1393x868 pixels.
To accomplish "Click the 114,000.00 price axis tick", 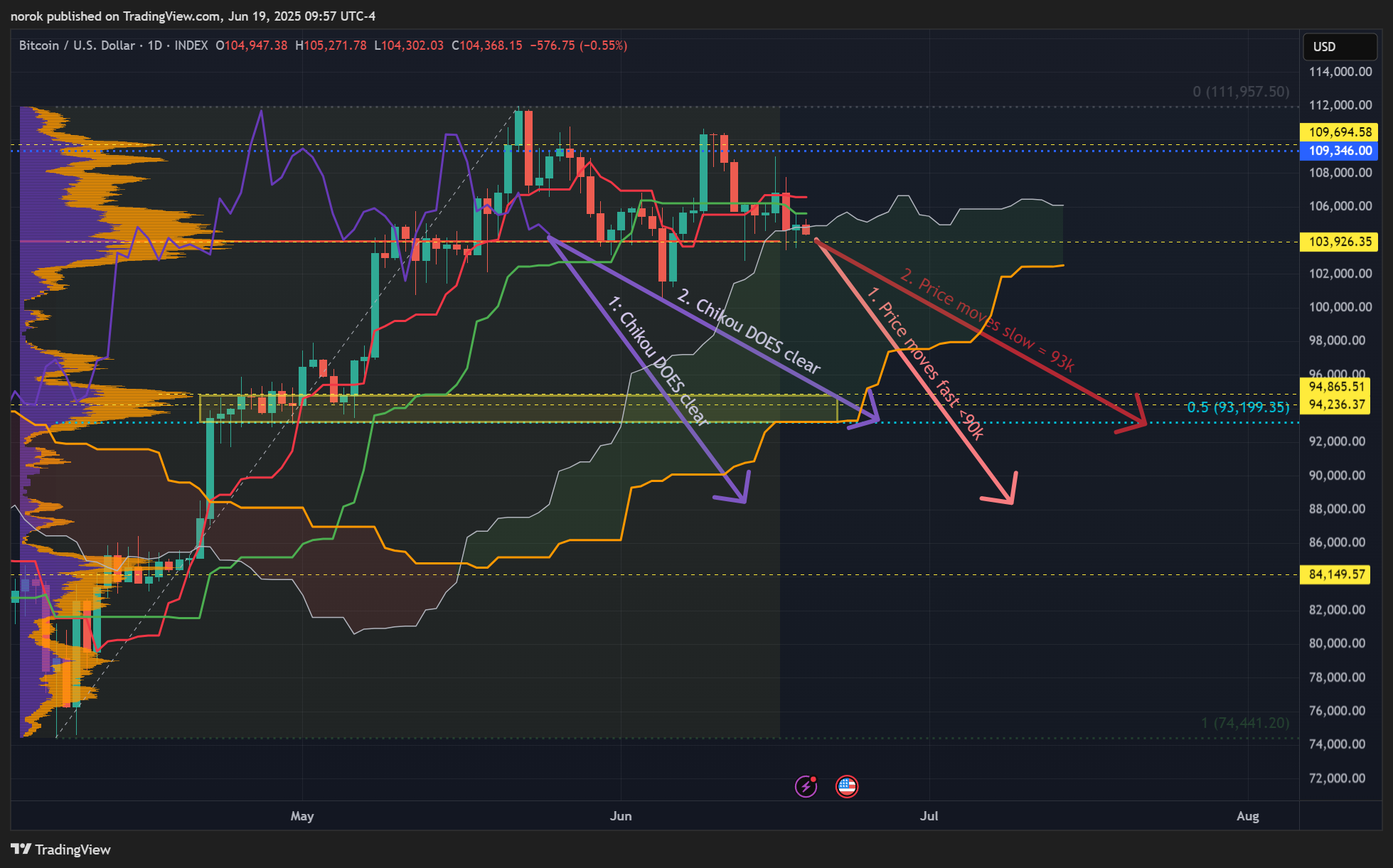I will click(1340, 72).
